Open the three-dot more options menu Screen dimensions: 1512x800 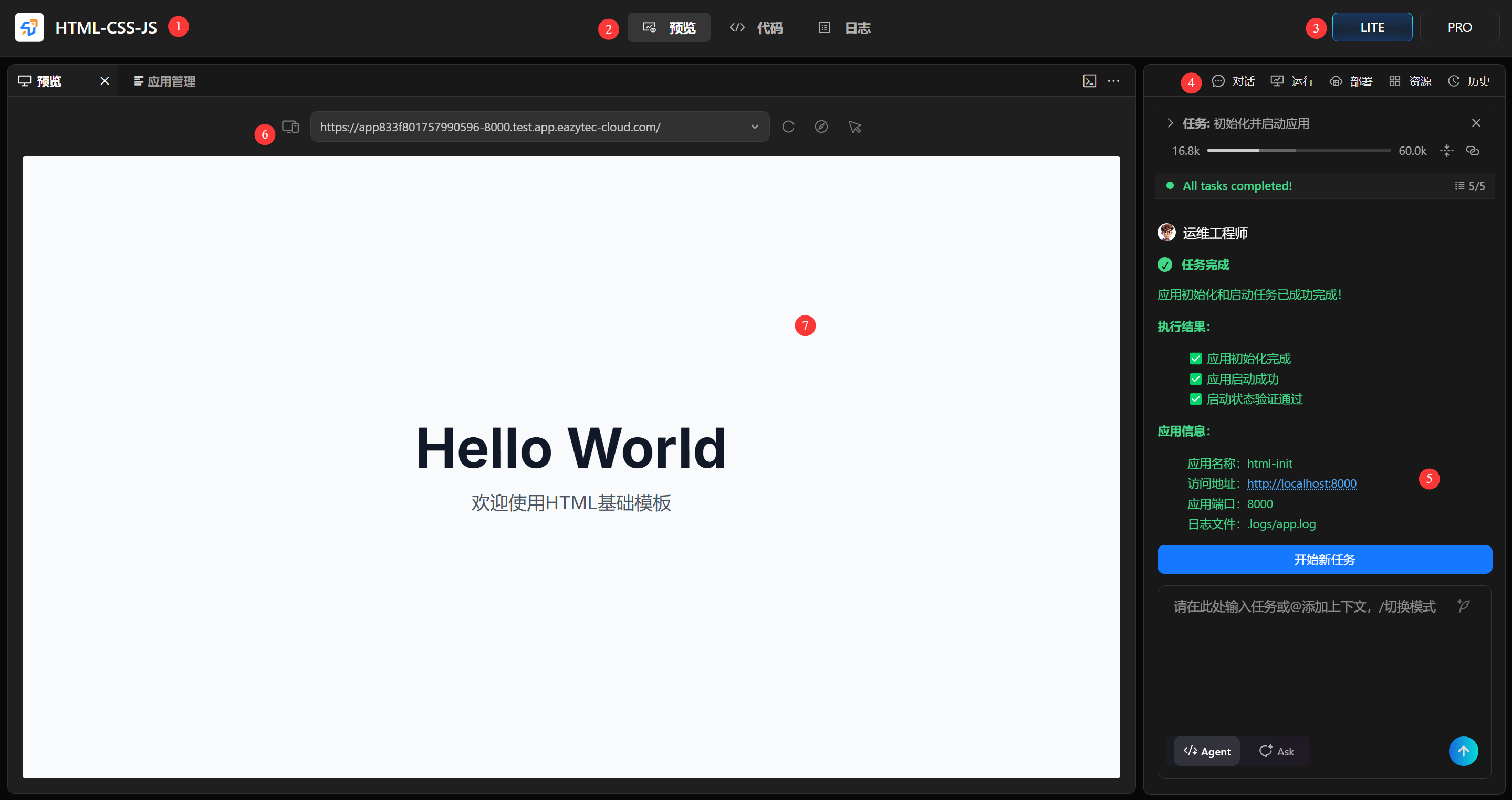click(x=1113, y=81)
